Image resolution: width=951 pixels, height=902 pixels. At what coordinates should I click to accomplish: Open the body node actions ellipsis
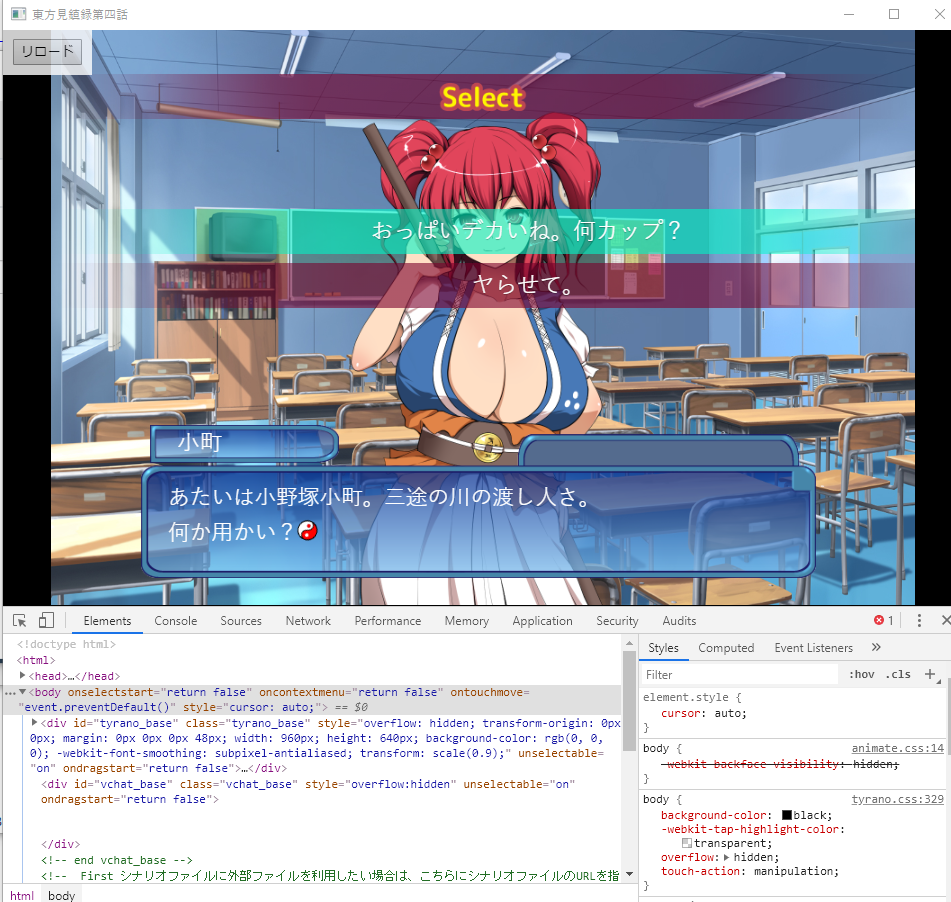(10, 692)
